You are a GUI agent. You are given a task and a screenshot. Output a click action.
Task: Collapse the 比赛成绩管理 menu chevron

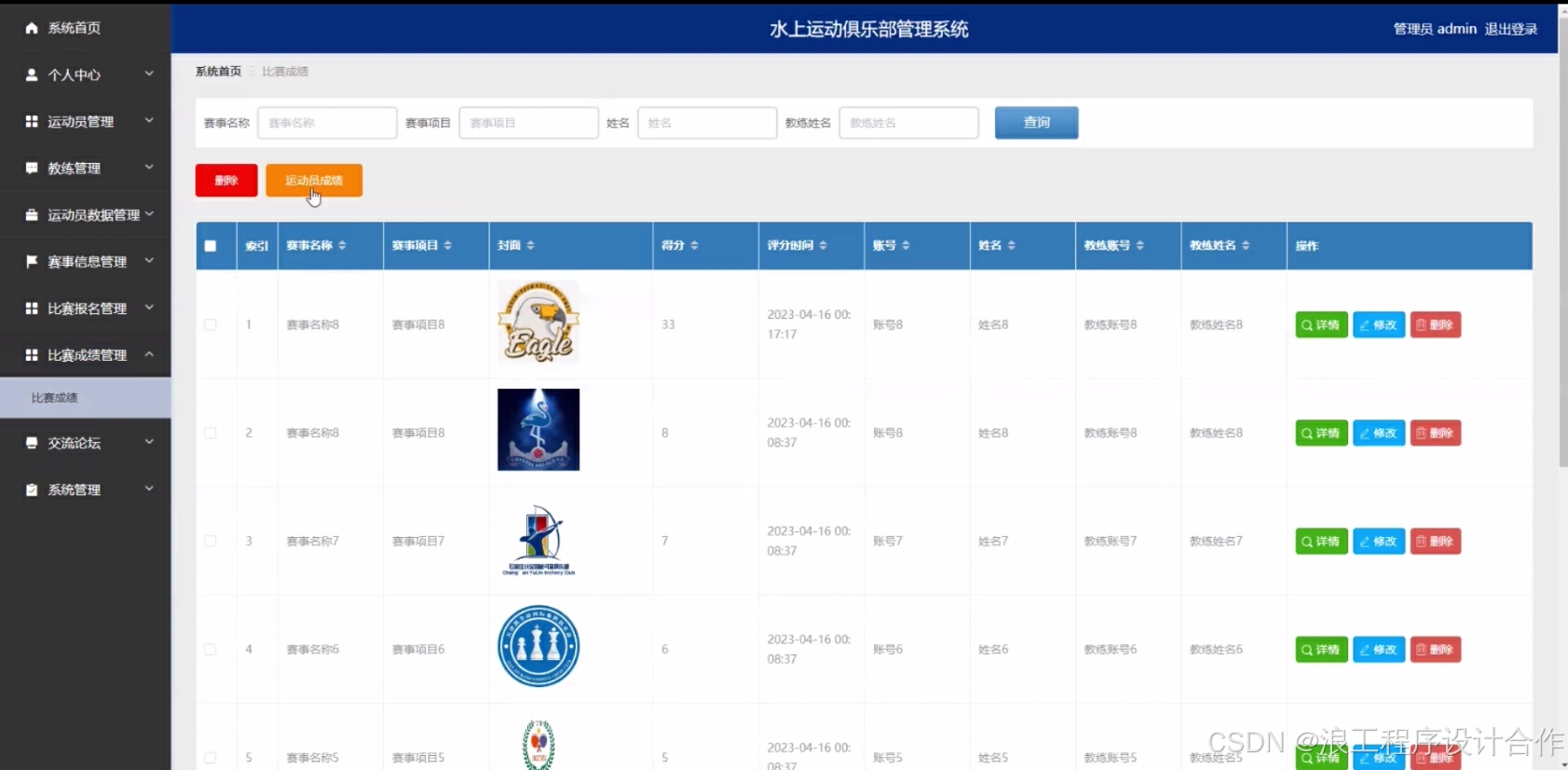[x=149, y=353]
